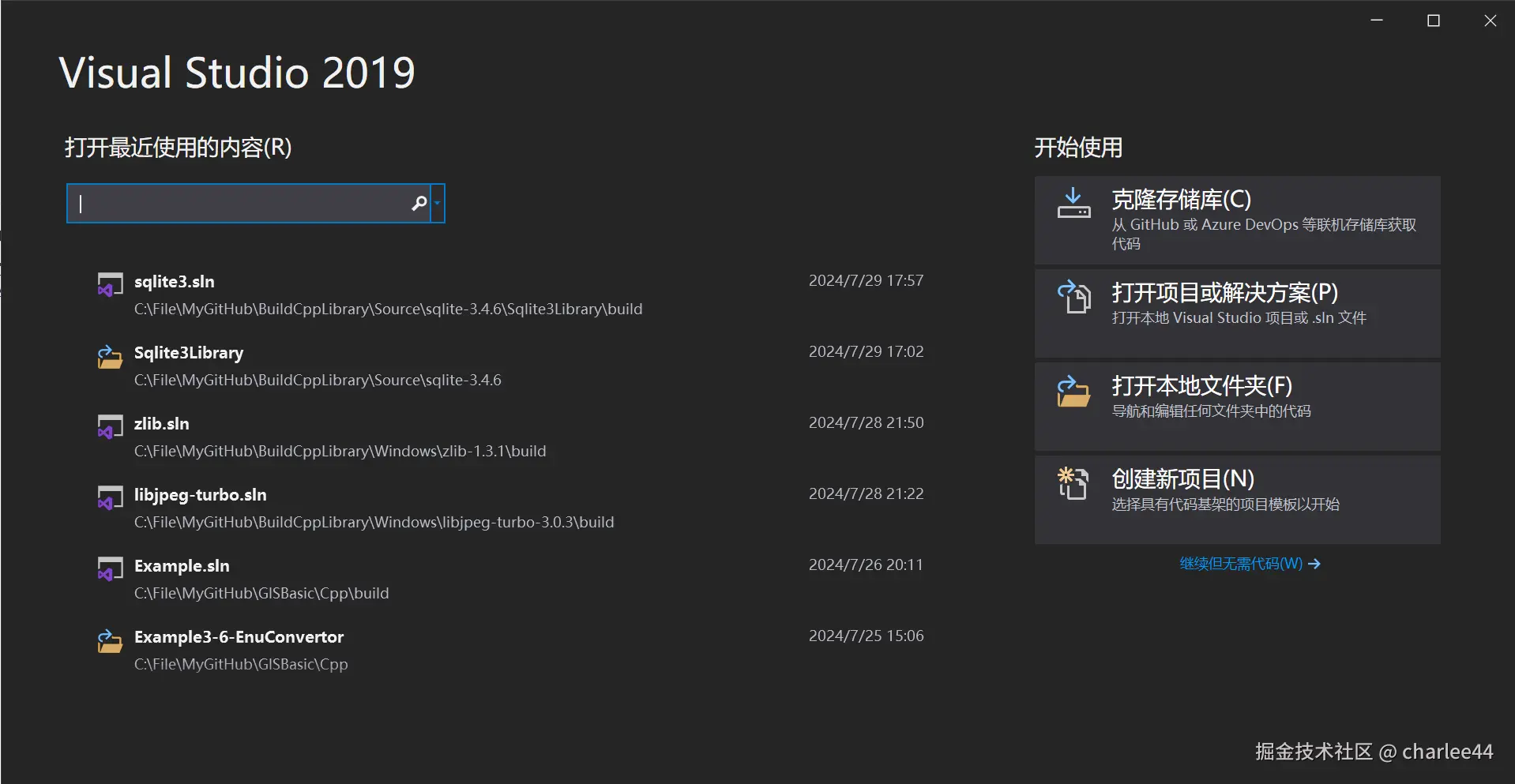Select the Sqlite3Library folder icon
The image size is (1515, 784).
point(110,355)
